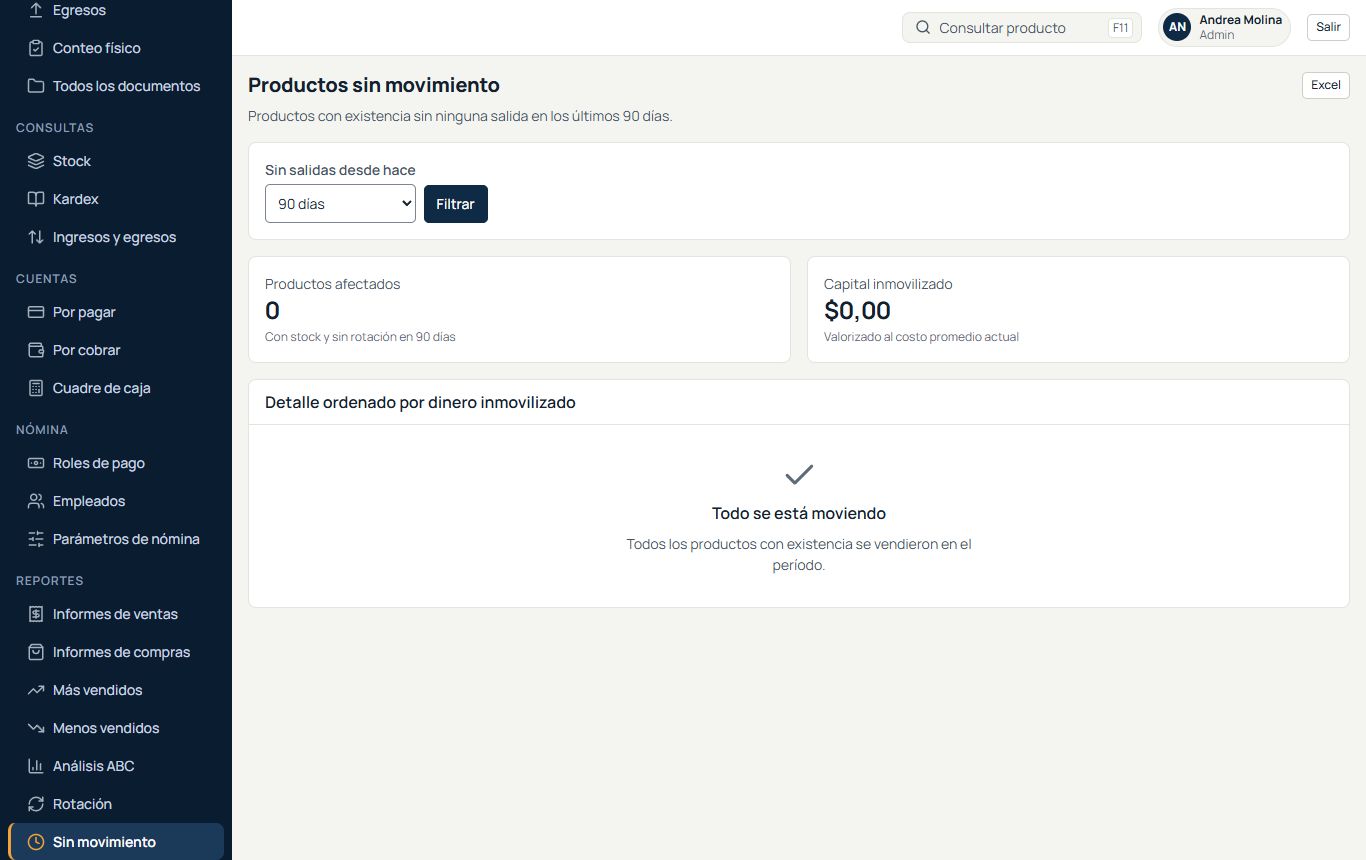Click the Informes de compras bag icon
Image resolution: width=1366 pixels, height=860 pixels.
[36, 652]
